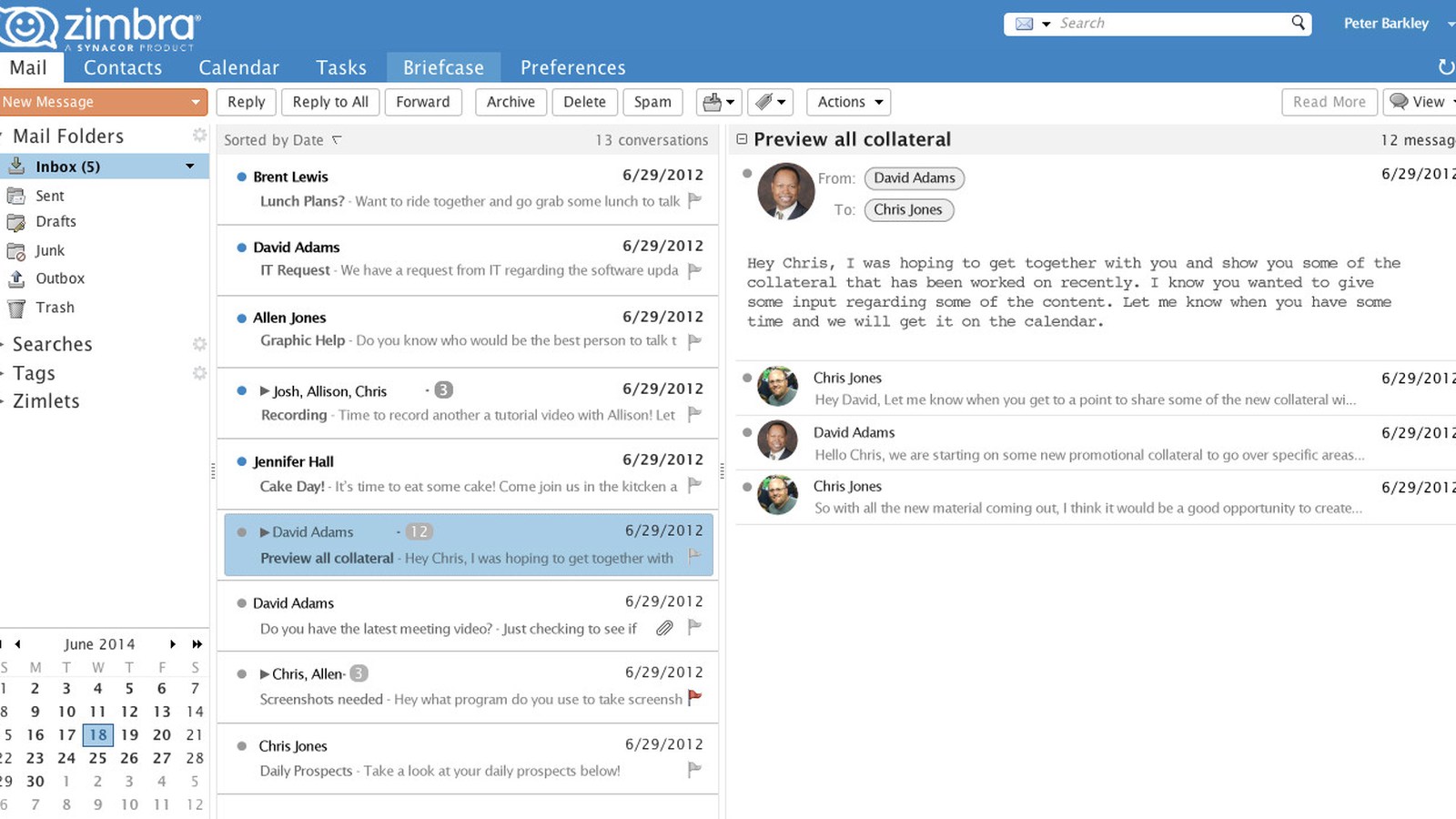Switch to the Tasks tab

coord(341,67)
